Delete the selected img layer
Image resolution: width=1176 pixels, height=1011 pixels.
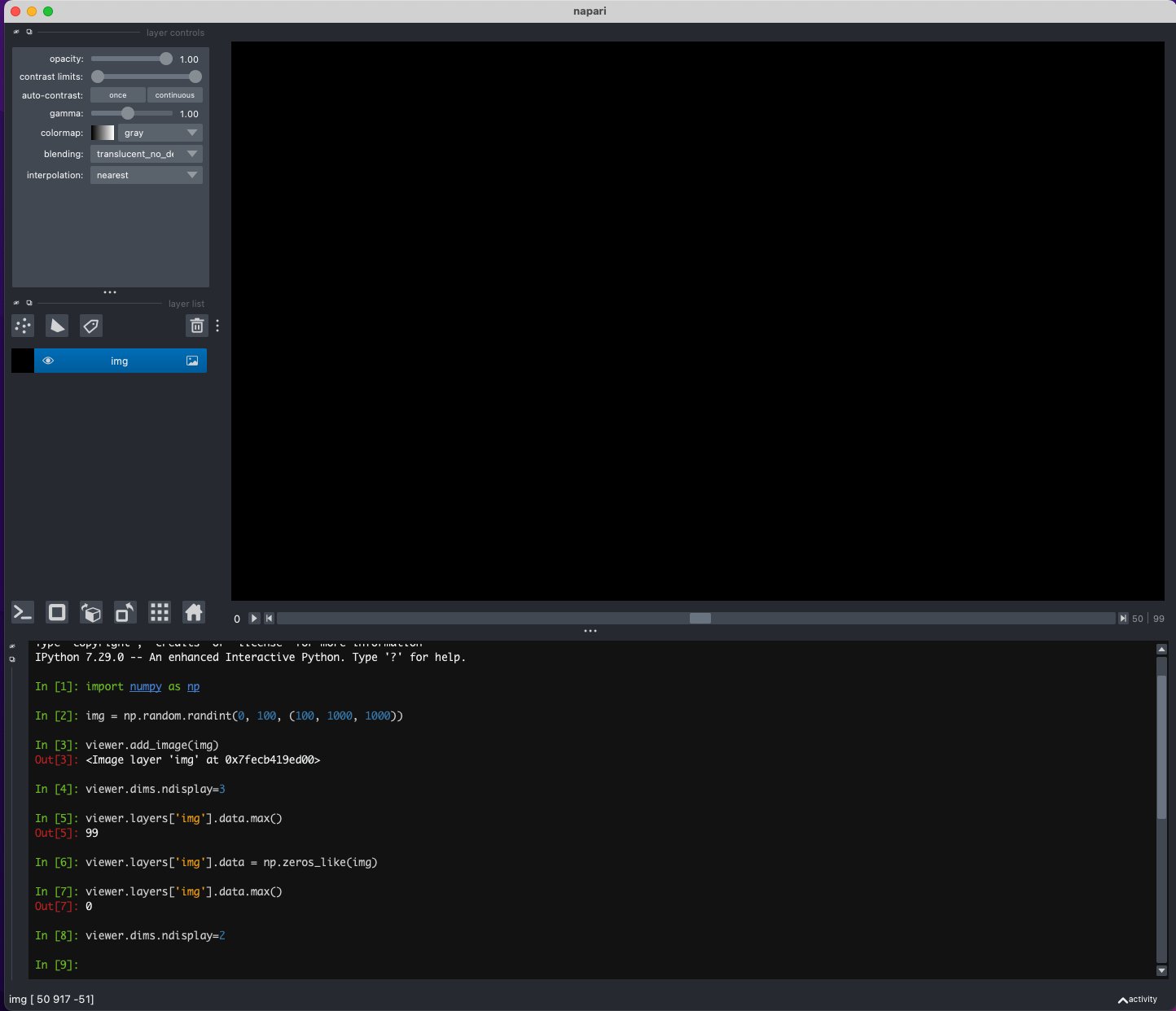click(197, 326)
